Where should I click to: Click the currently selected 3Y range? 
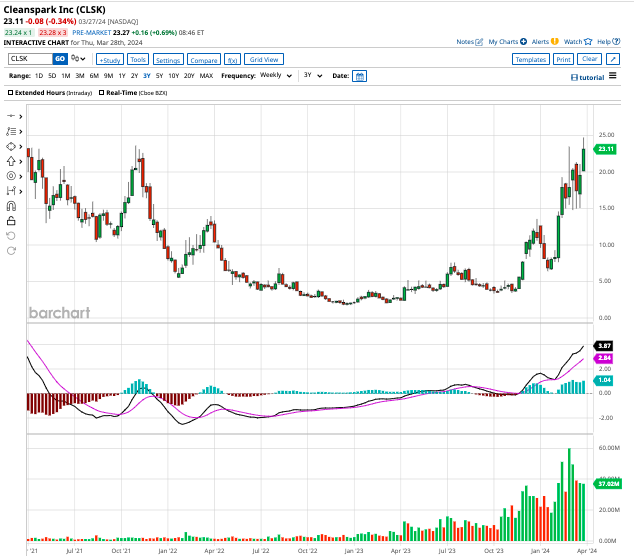pos(147,76)
